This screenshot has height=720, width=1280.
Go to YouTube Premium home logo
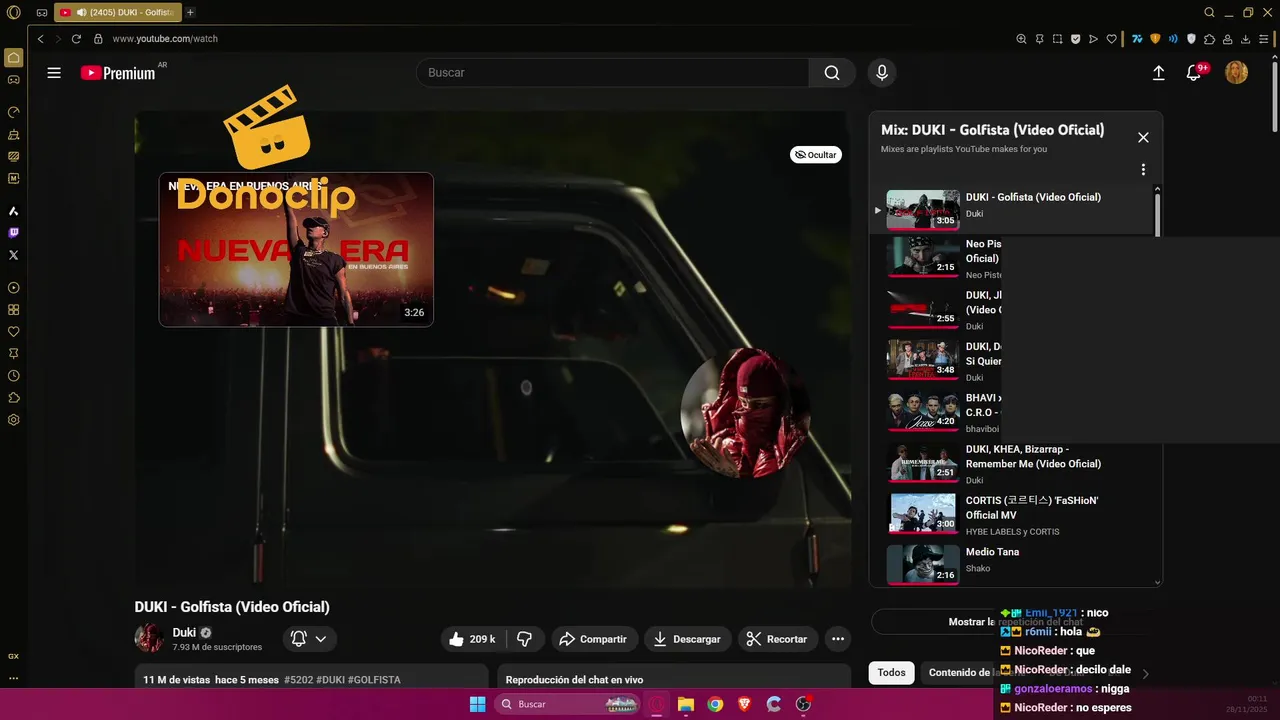tap(118, 73)
